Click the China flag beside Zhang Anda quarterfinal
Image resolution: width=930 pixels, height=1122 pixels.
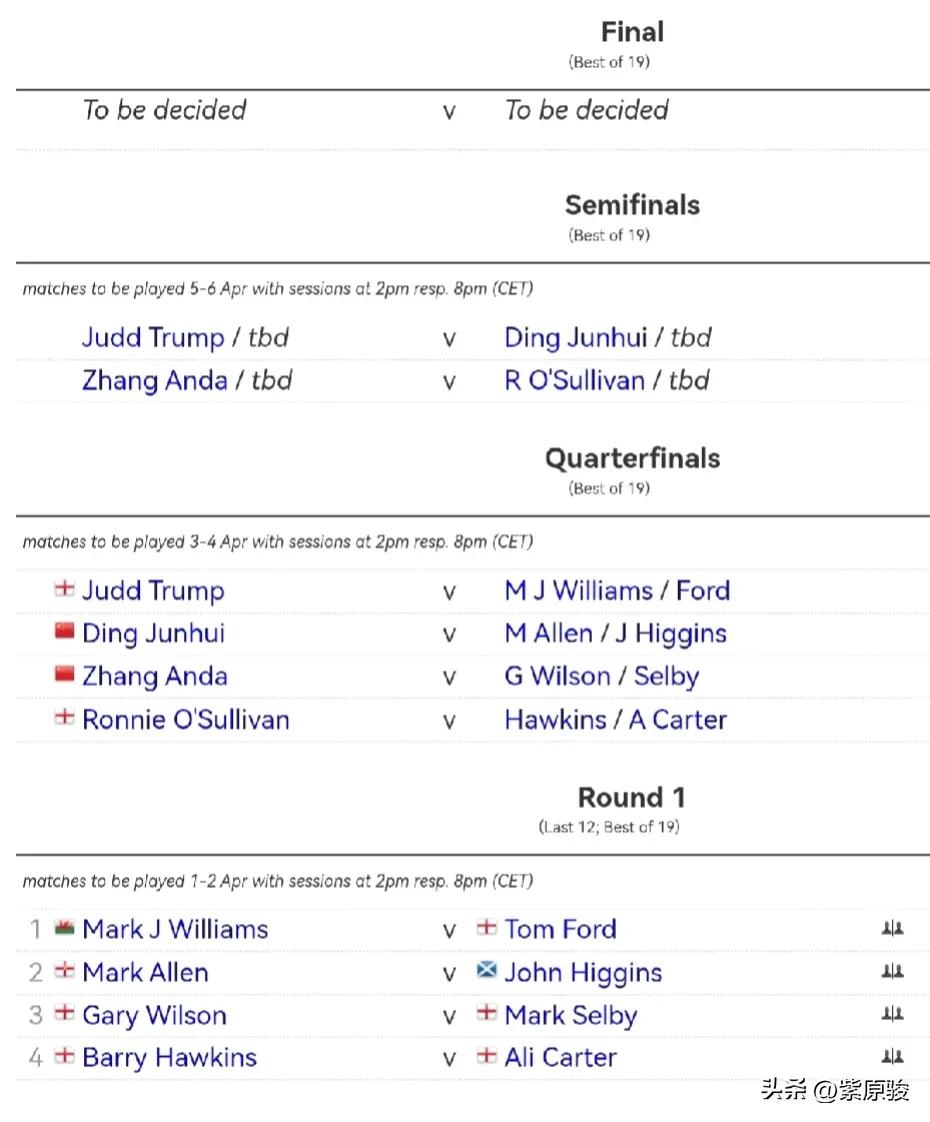click(x=64, y=674)
